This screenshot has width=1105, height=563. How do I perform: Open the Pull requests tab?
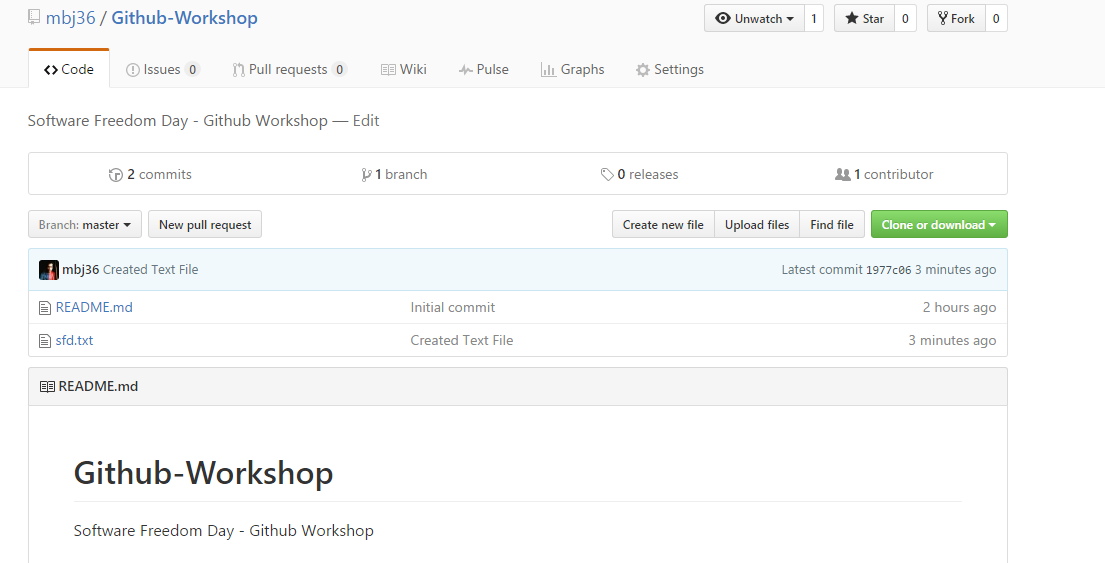point(289,69)
